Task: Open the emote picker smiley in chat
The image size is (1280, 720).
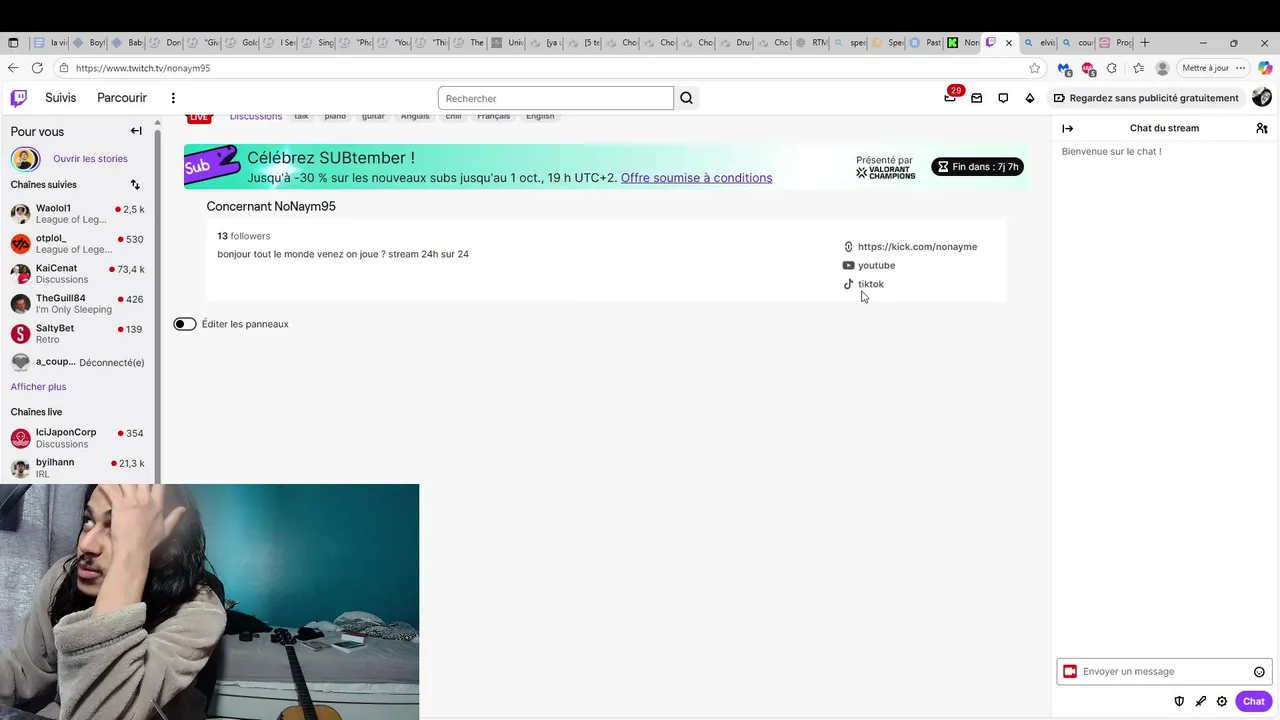Action: click(x=1259, y=672)
